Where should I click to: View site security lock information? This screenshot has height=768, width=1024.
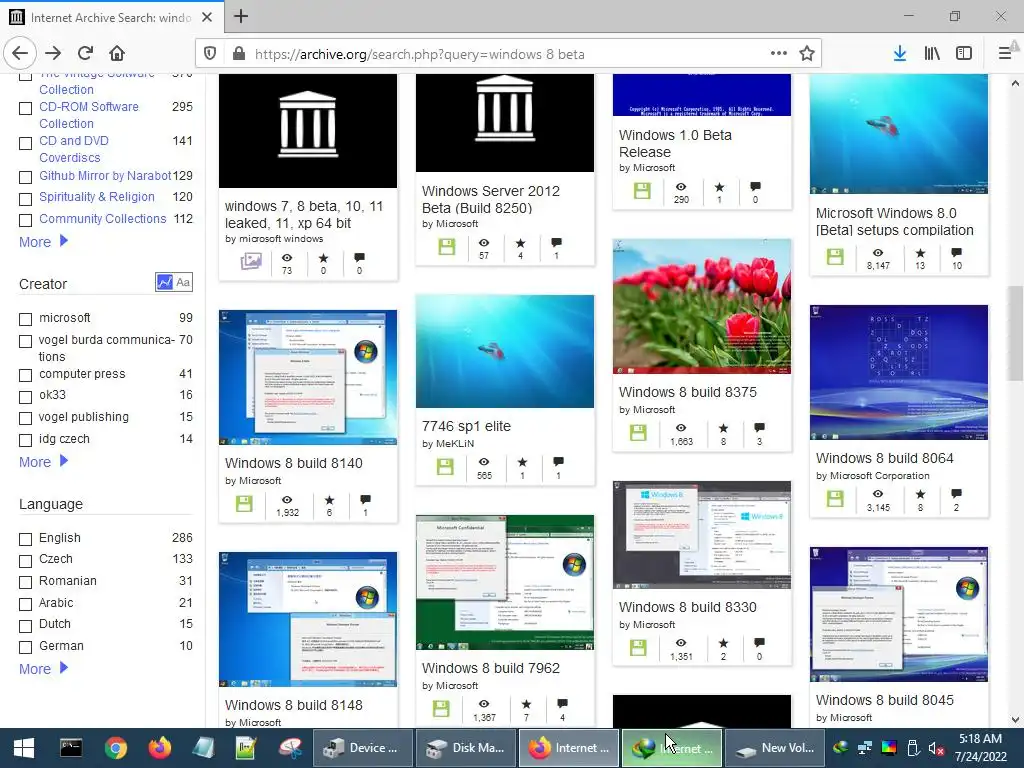[x=239, y=54]
